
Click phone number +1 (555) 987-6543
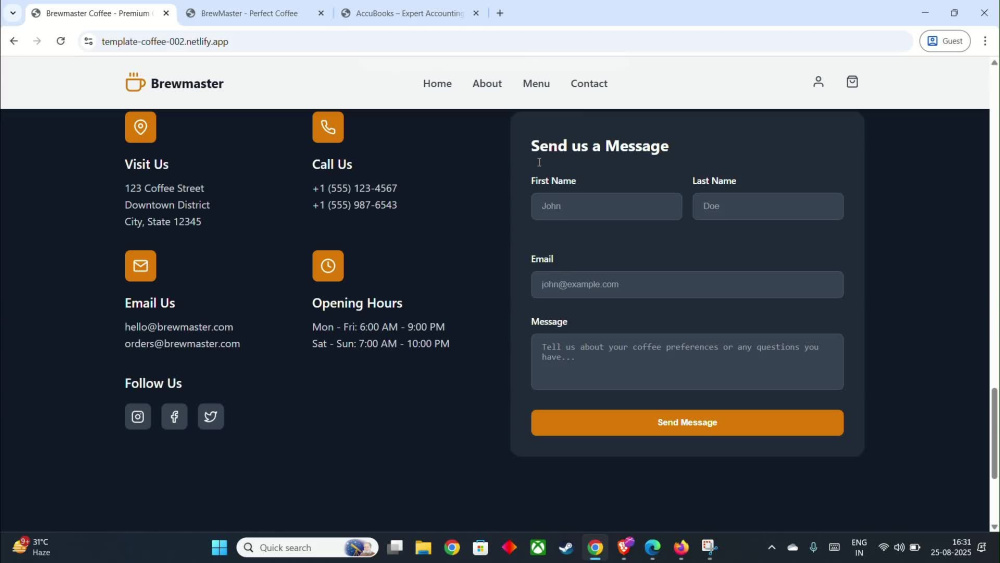[355, 205]
